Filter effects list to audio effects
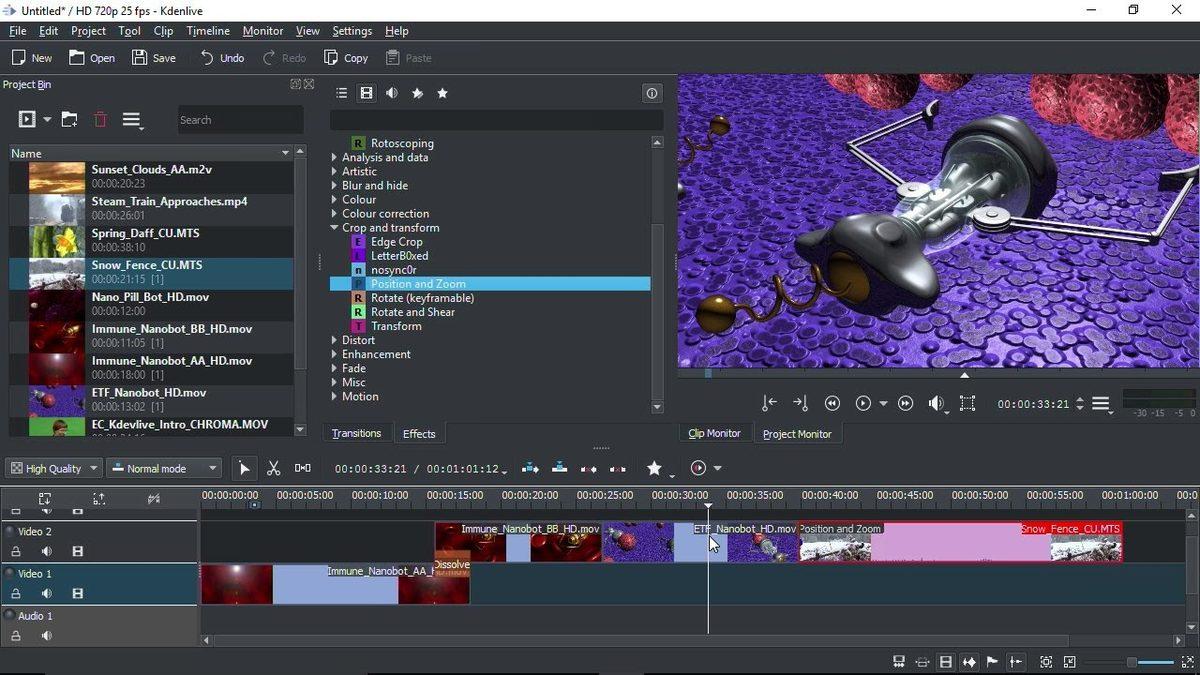Screen dimensions: 1200x675 coord(393,93)
